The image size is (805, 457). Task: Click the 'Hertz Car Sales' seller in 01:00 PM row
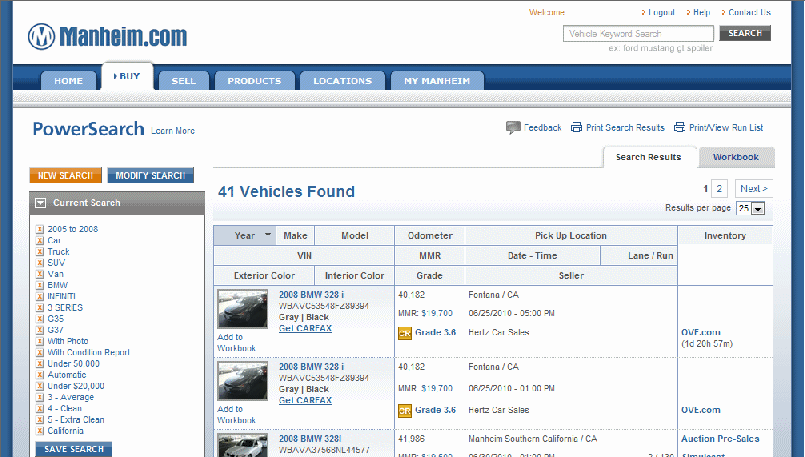coord(499,410)
